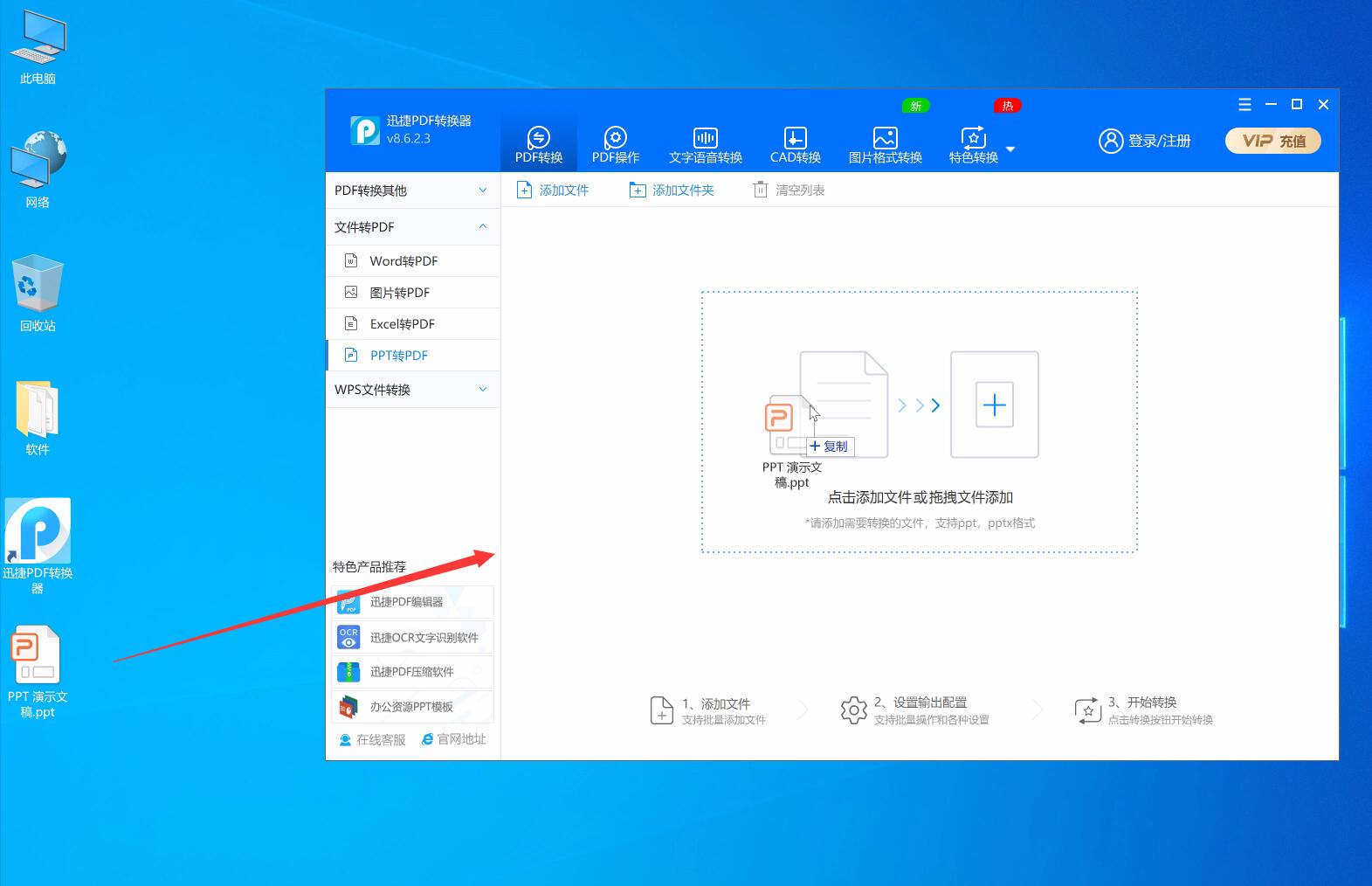This screenshot has height=886, width=1372.
Task: Open dropdown arrow beside 特色转换
Action: click(x=1010, y=149)
